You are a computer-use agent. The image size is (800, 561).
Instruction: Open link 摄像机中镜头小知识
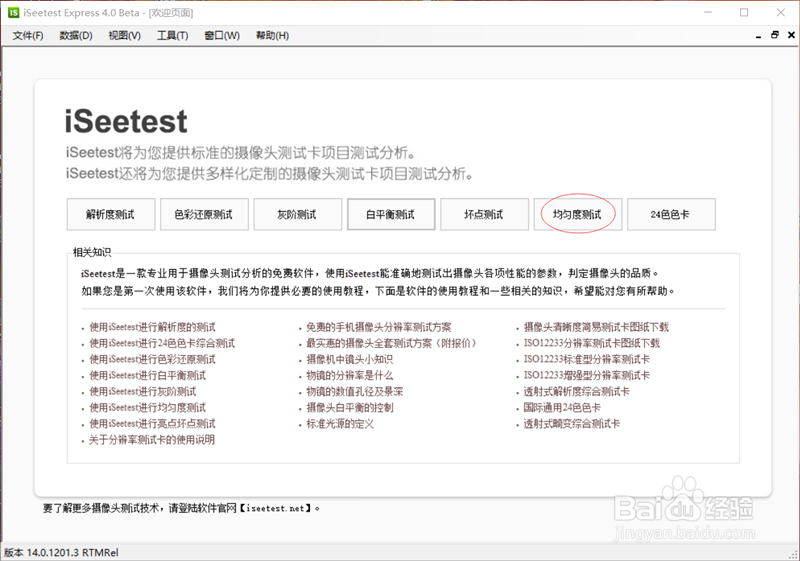coord(349,359)
